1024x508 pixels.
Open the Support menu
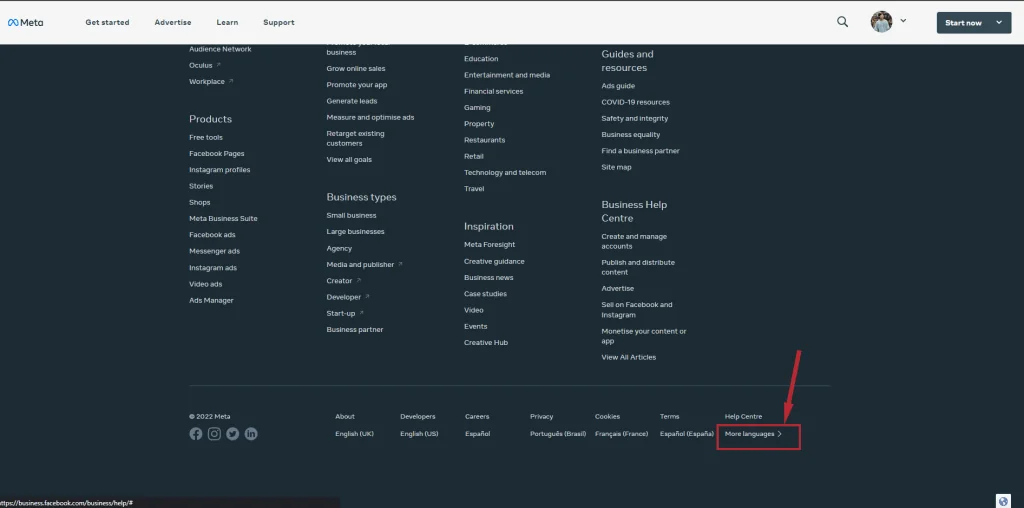coord(279,22)
